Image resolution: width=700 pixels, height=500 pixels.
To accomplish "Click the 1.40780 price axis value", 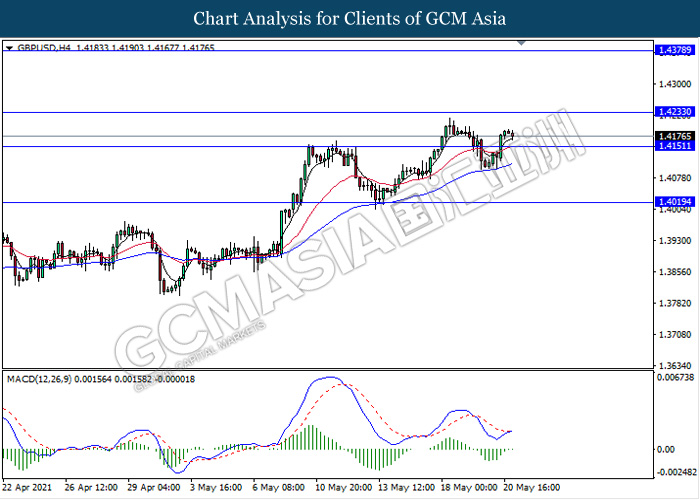I will (x=675, y=178).
